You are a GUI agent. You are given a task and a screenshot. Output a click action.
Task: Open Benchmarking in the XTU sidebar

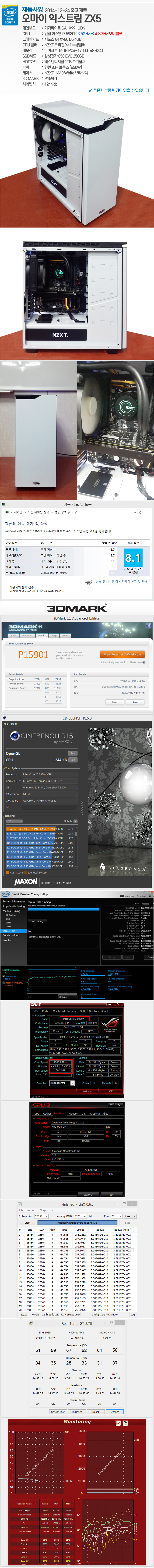(11, 936)
